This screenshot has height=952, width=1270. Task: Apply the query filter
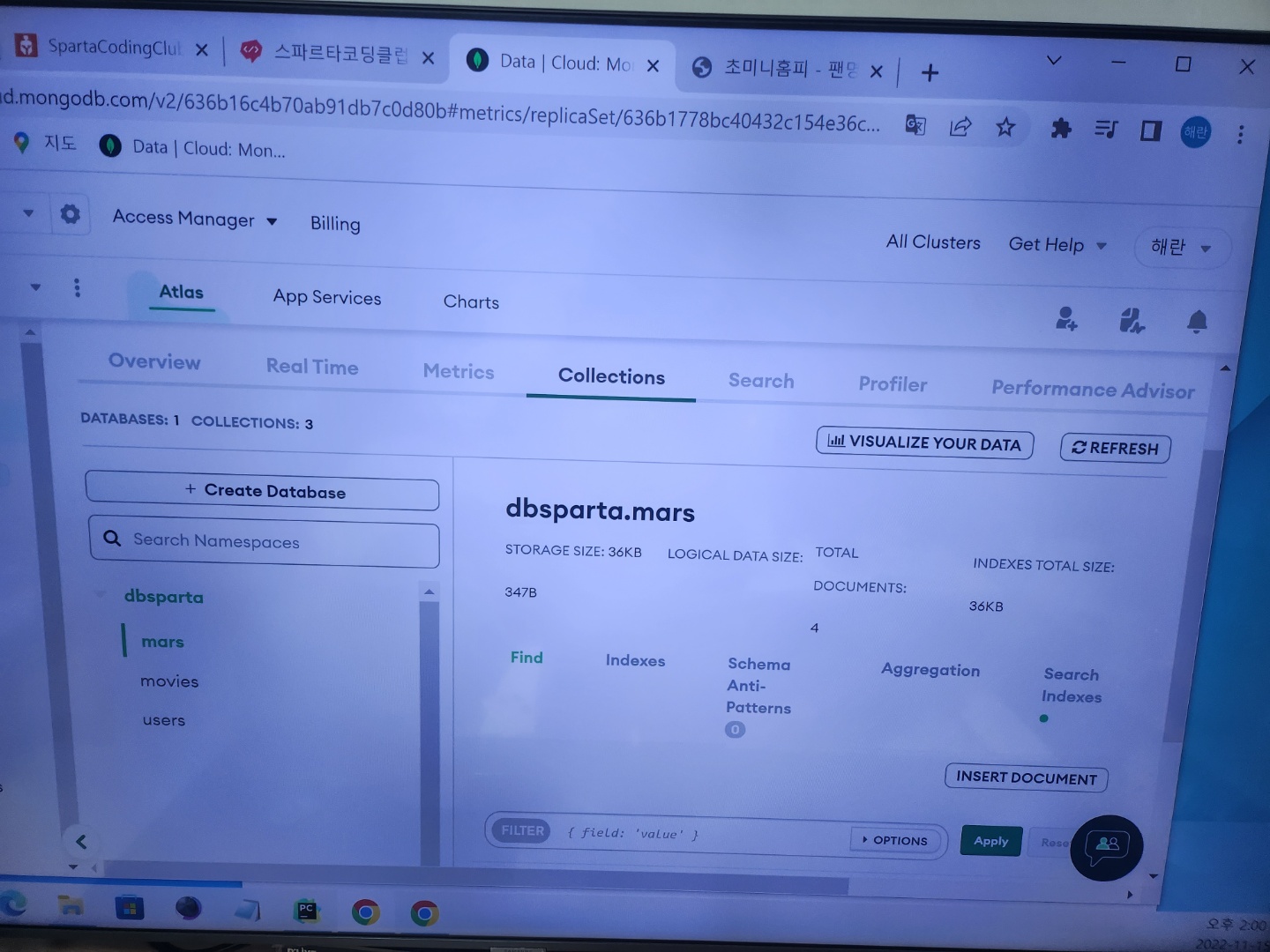click(x=991, y=841)
